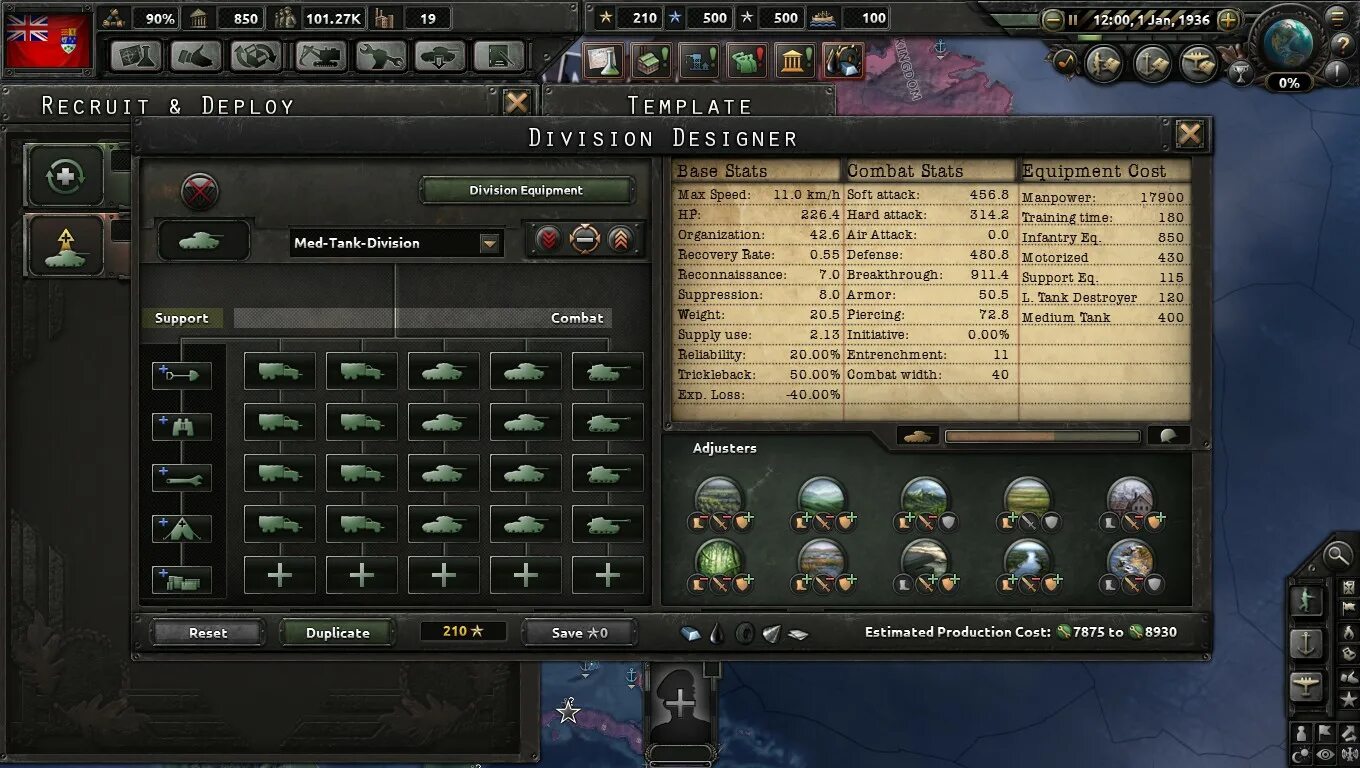Screen dimensions: 1360x768
Task: Click the Duplicate template button
Action: pos(337,632)
